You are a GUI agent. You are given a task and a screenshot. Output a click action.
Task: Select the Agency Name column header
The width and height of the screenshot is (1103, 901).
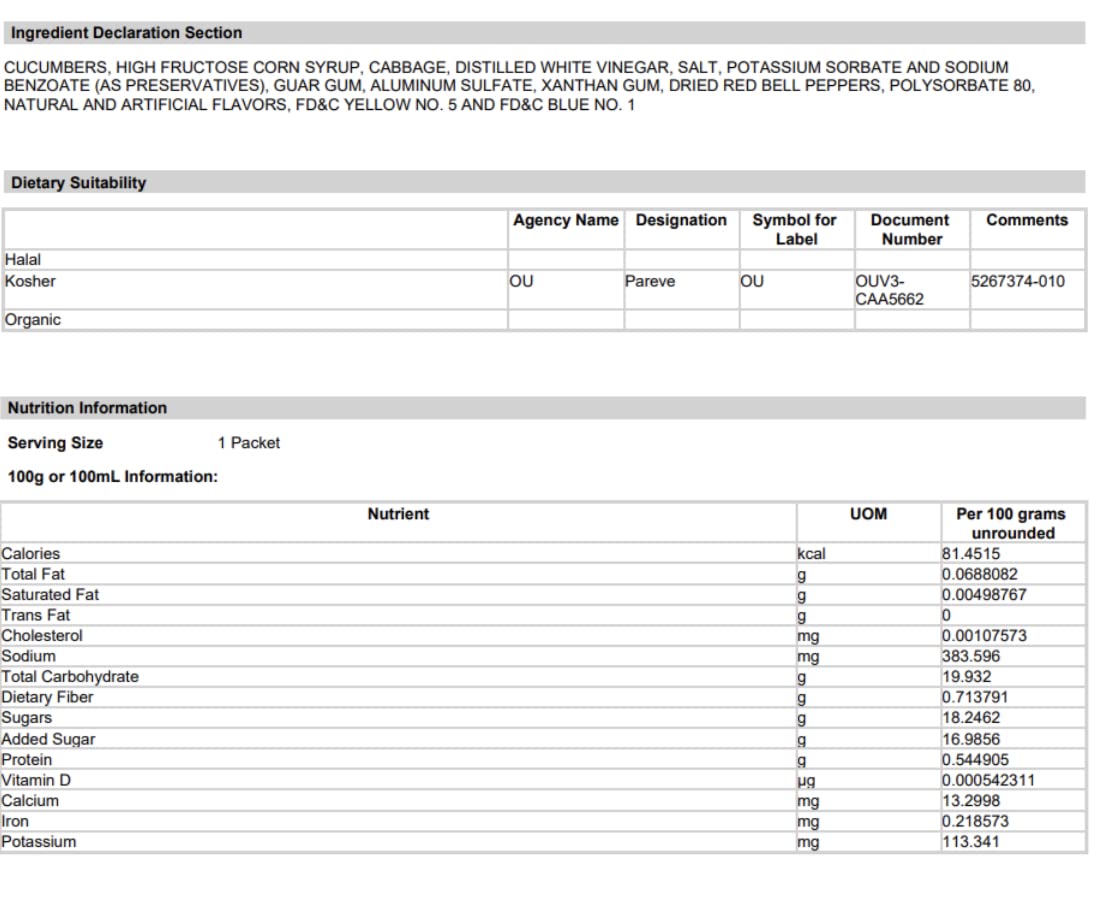point(565,221)
